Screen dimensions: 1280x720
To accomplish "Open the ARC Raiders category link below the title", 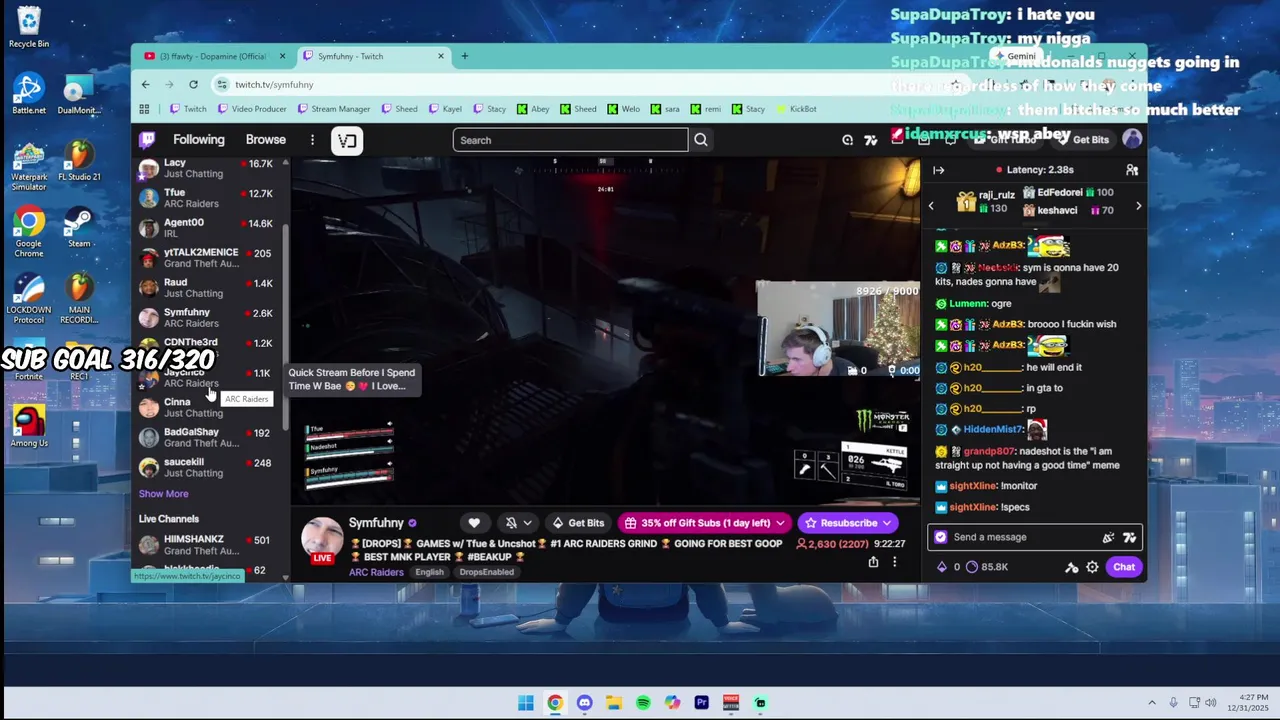I will point(376,572).
